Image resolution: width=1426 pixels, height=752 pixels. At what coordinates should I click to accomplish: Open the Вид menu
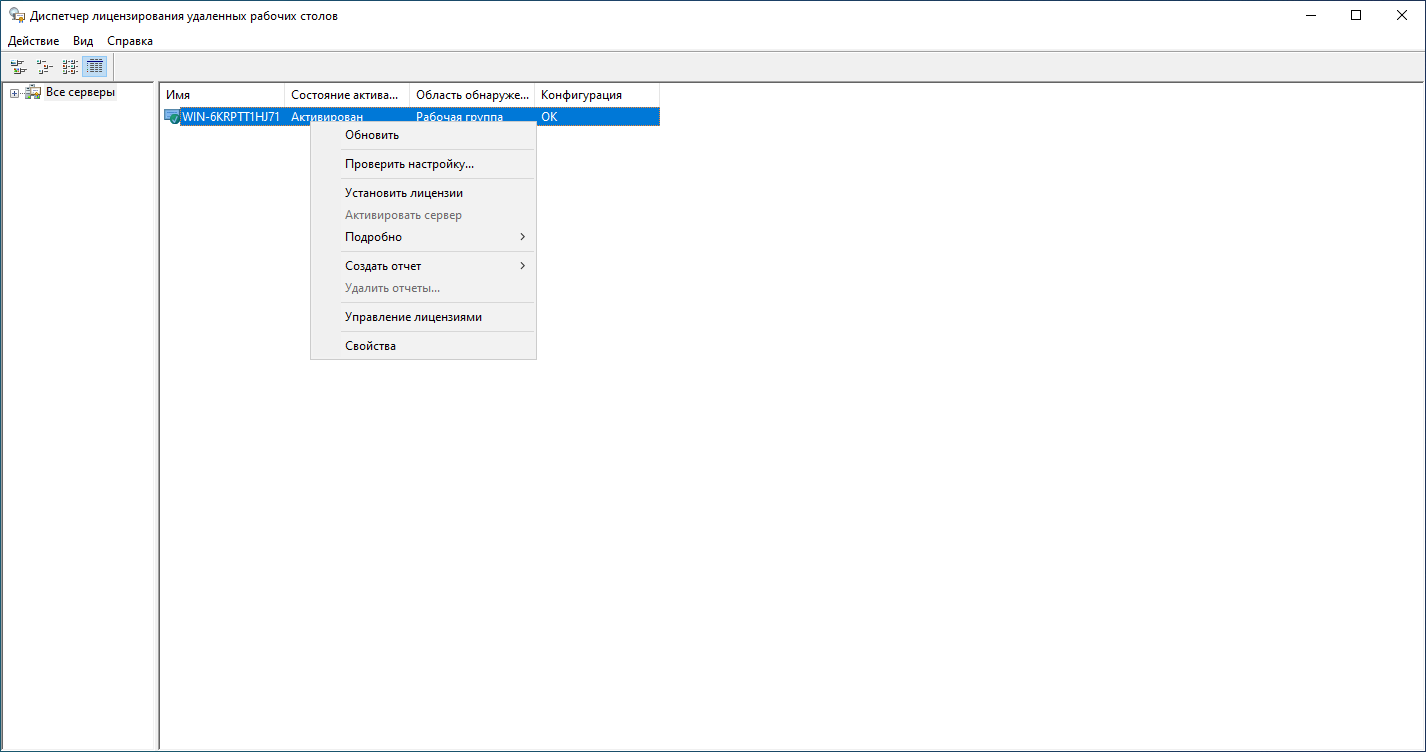coord(83,41)
